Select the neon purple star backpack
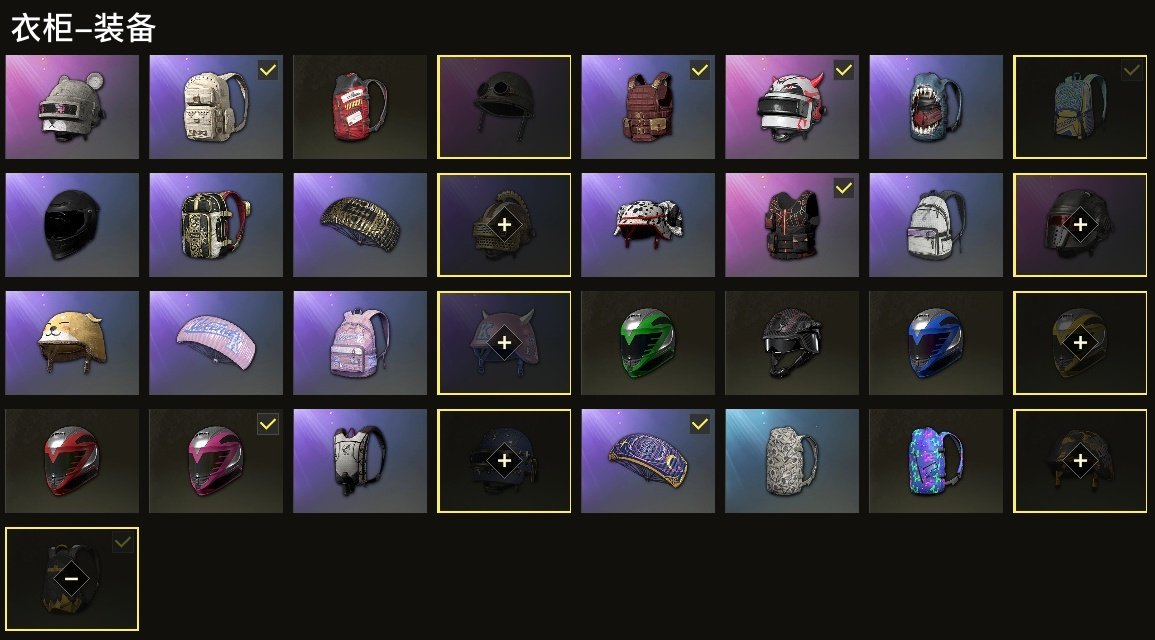This screenshot has width=1155, height=640. [935, 461]
